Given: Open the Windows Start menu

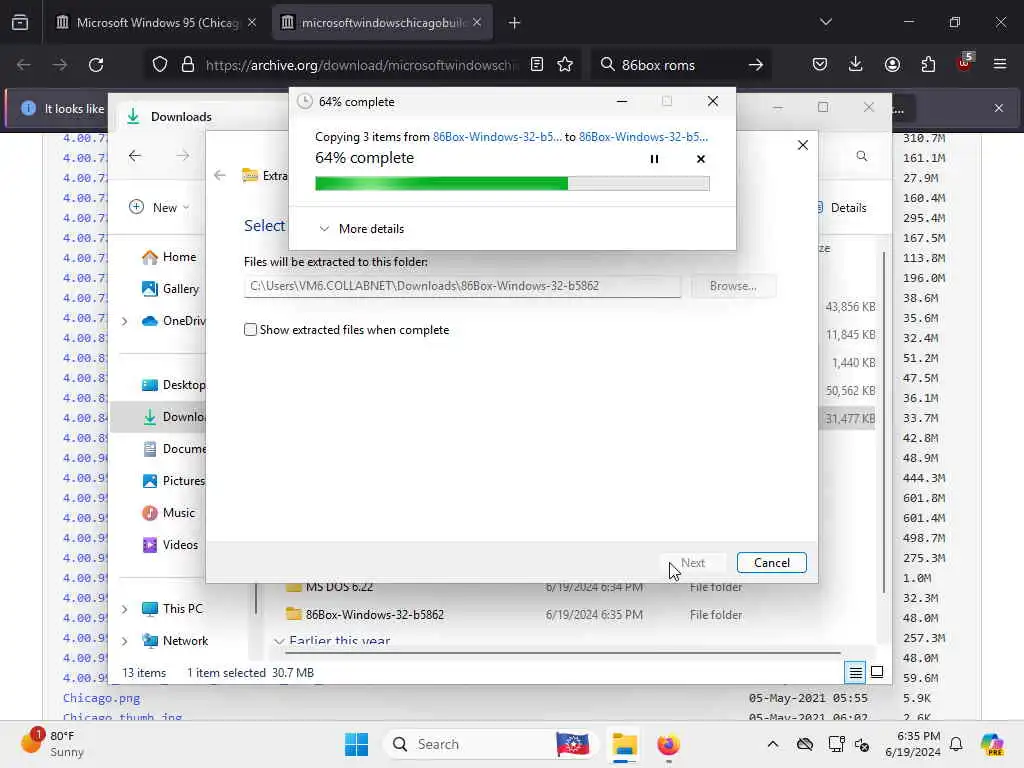Looking at the screenshot, I should click(x=356, y=744).
